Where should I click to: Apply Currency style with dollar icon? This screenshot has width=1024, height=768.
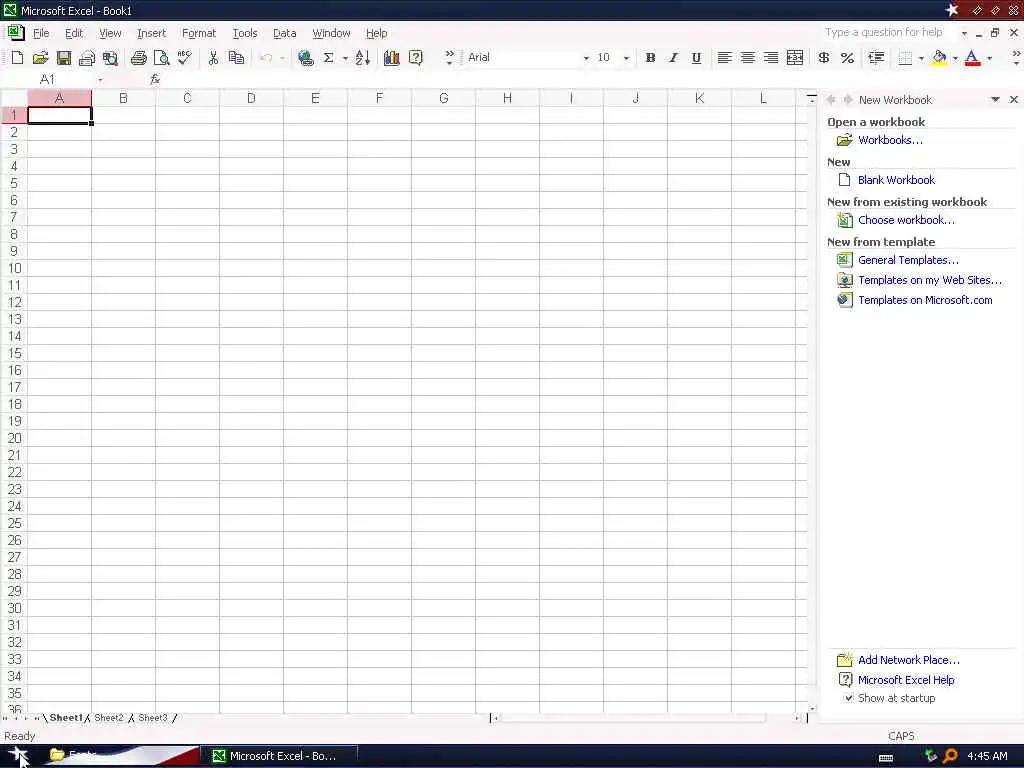824,57
